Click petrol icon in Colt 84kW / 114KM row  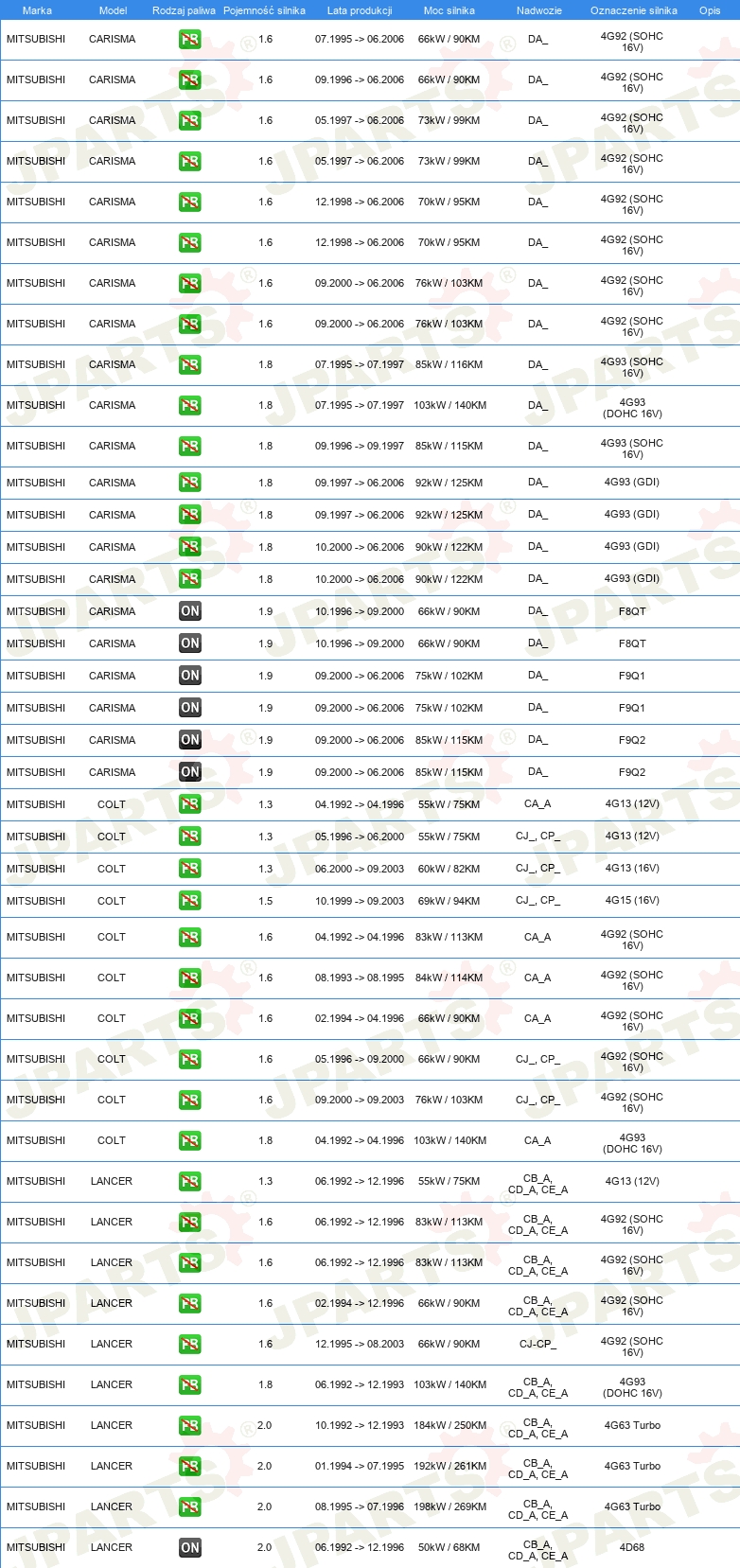[190, 978]
